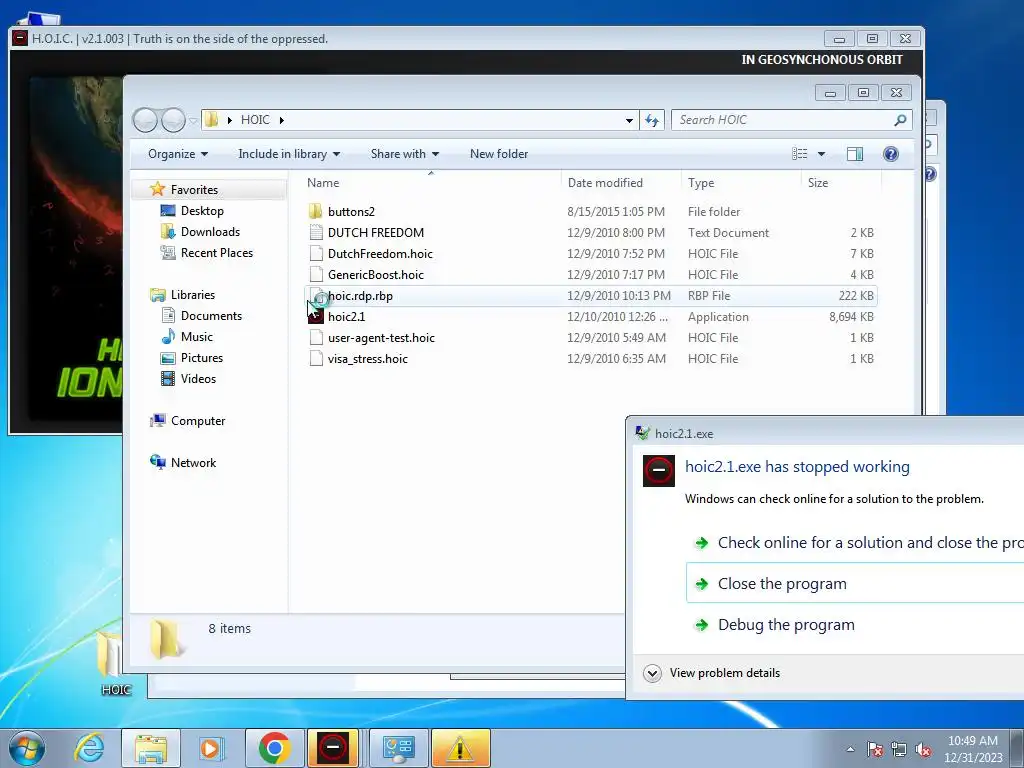Switch to HOIC app taskbar button
The image size is (1024, 768).
pyautogui.click(x=333, y=748)
